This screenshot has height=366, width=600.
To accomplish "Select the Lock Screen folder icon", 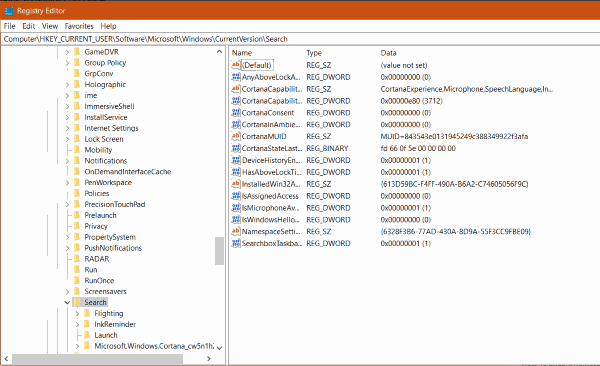I will click(x=77, y=139).
